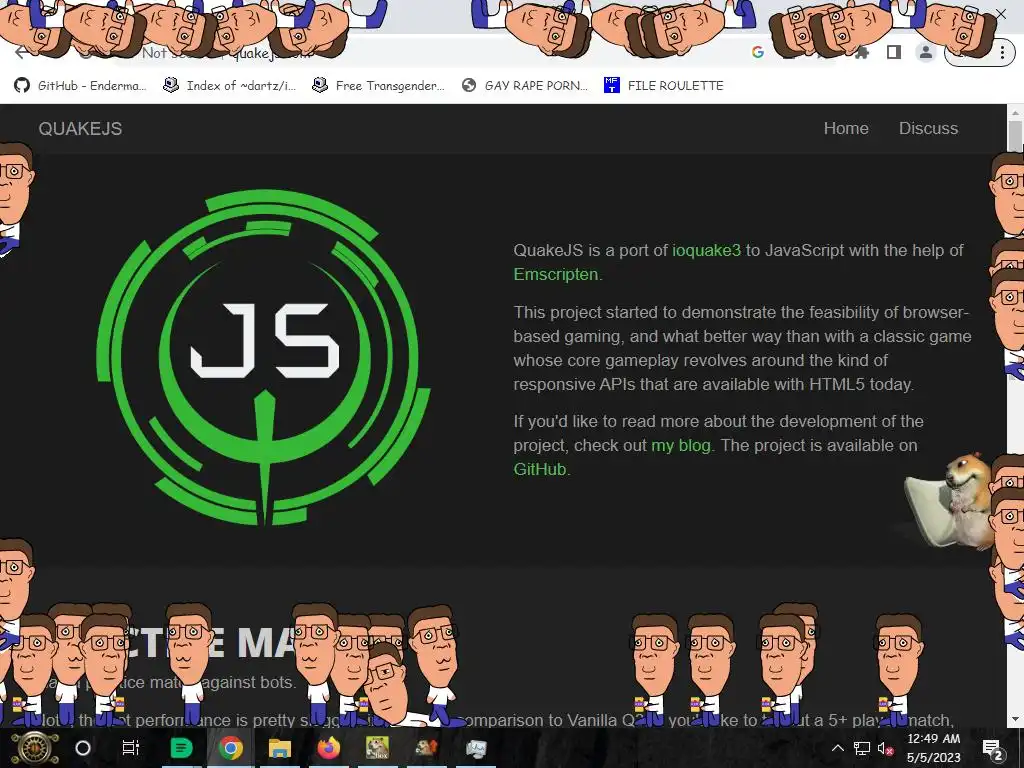Click the scrollbar down arrow
The width and height of the screenshot is (1024, 768).
click(1015, 719)
